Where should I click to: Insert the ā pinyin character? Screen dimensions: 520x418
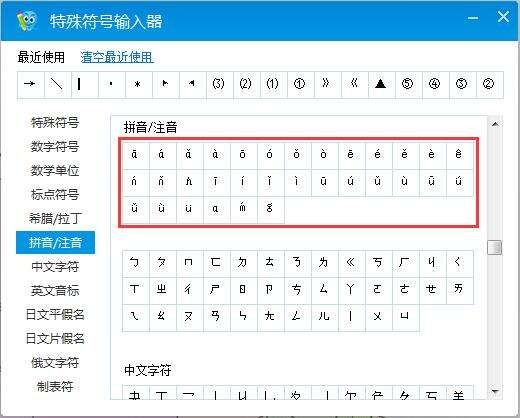[136, 156]
